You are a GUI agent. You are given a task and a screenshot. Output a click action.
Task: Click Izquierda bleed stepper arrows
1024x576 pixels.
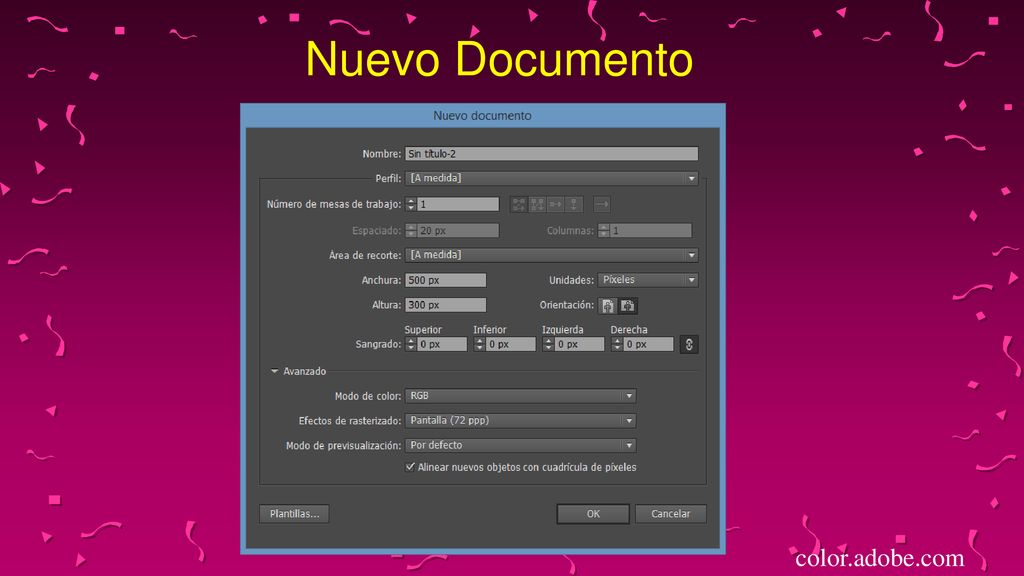(548, 344)
